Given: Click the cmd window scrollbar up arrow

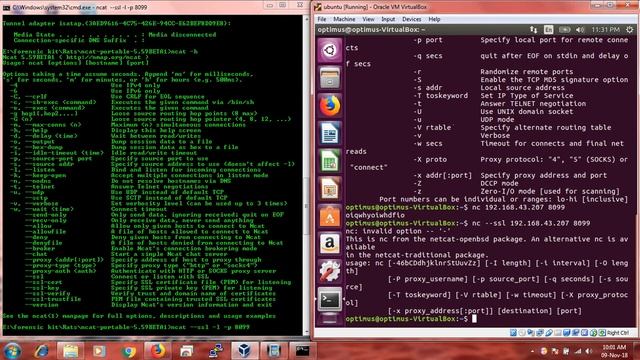Looking at the screenshot, I should click(307, 19).
